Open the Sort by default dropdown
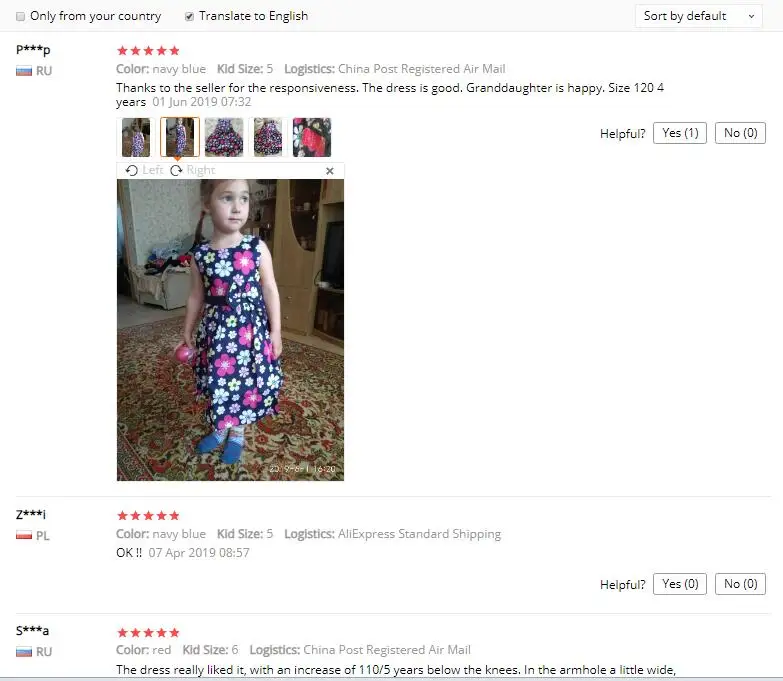Image resolution: width=783 pixels, height=681 pixels. click(699, 16)
